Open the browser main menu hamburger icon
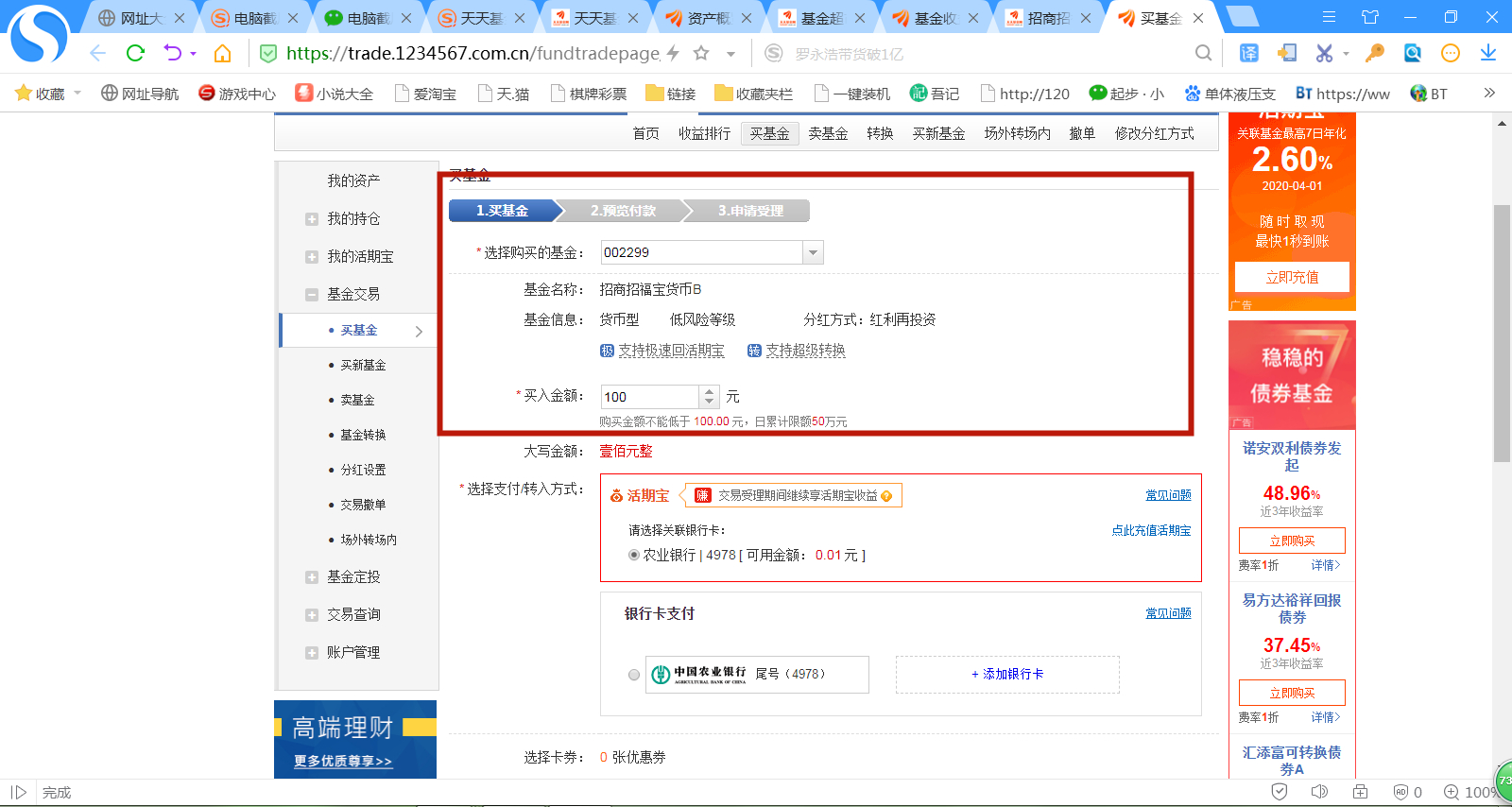 point(1329,17)
